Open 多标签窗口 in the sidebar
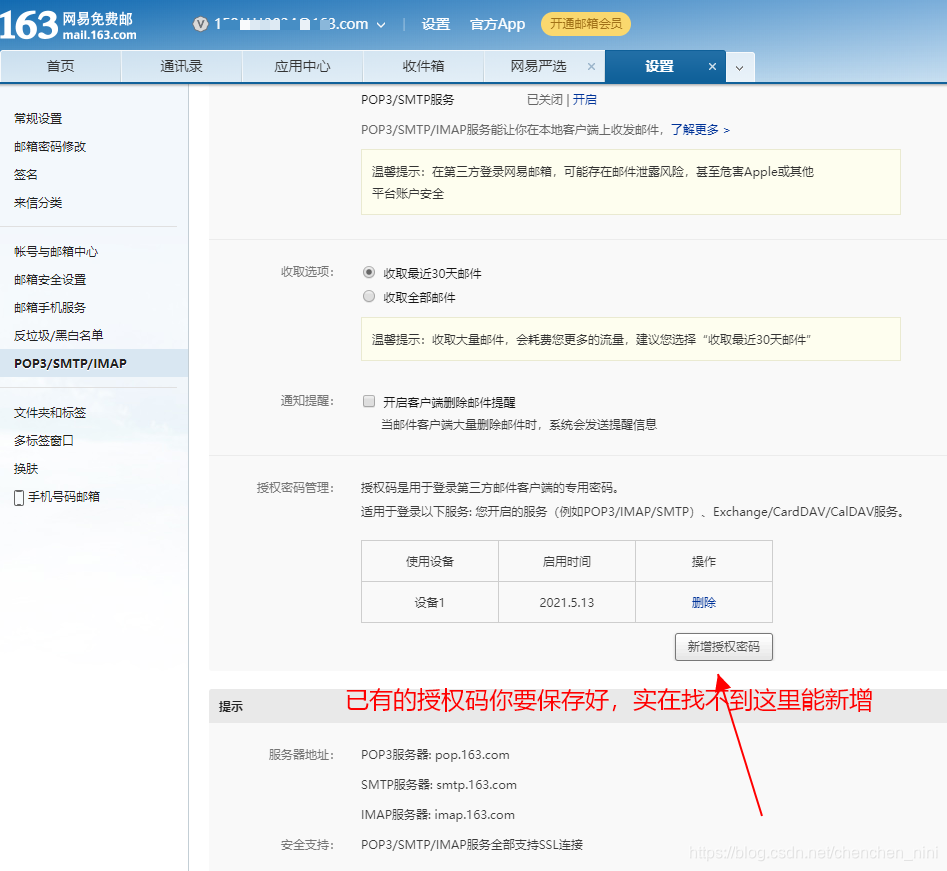This screenshot has height=871, width=947. coord(44,440)
